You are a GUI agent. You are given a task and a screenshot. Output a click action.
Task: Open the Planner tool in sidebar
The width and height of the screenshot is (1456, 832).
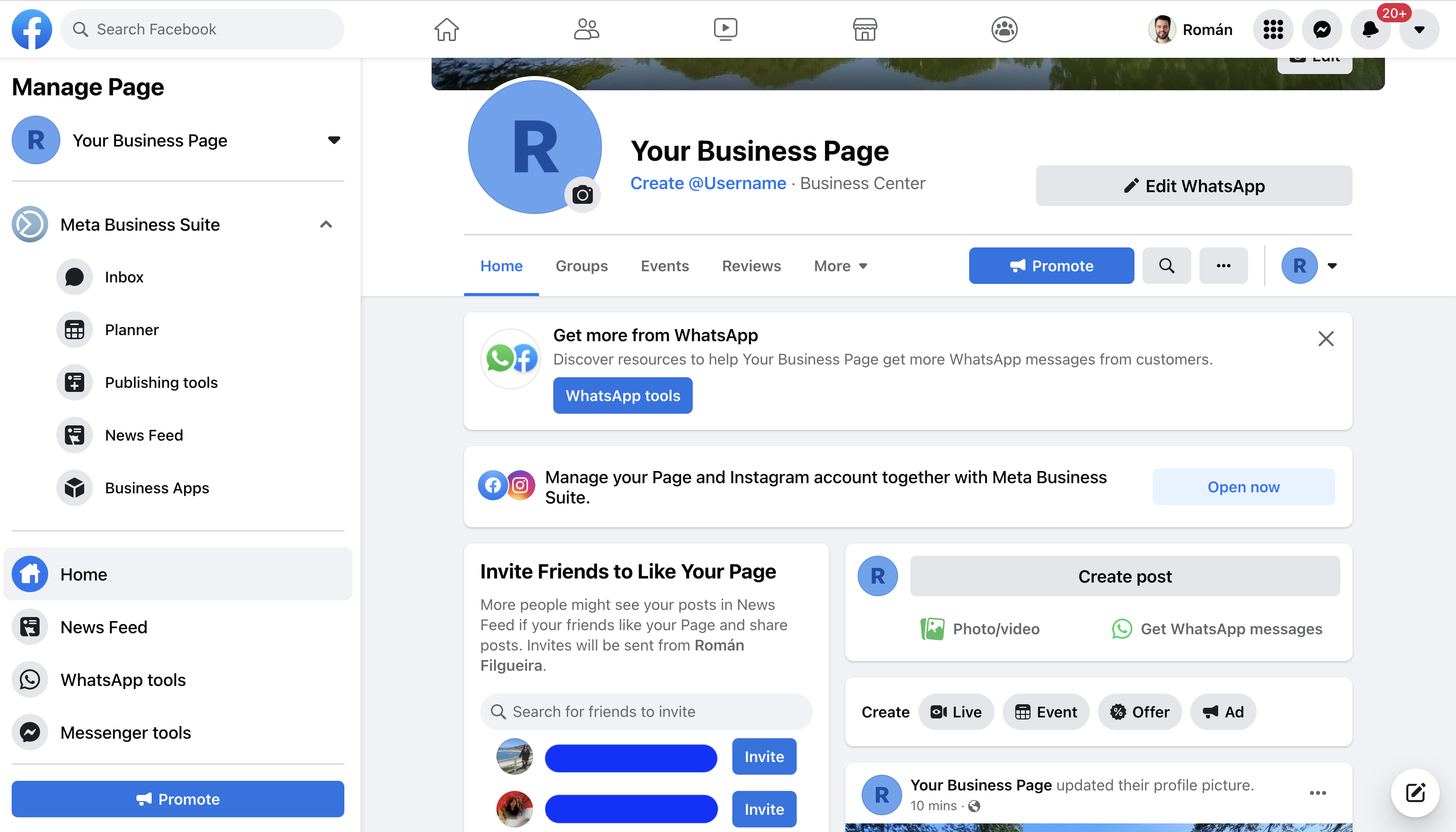131,329
